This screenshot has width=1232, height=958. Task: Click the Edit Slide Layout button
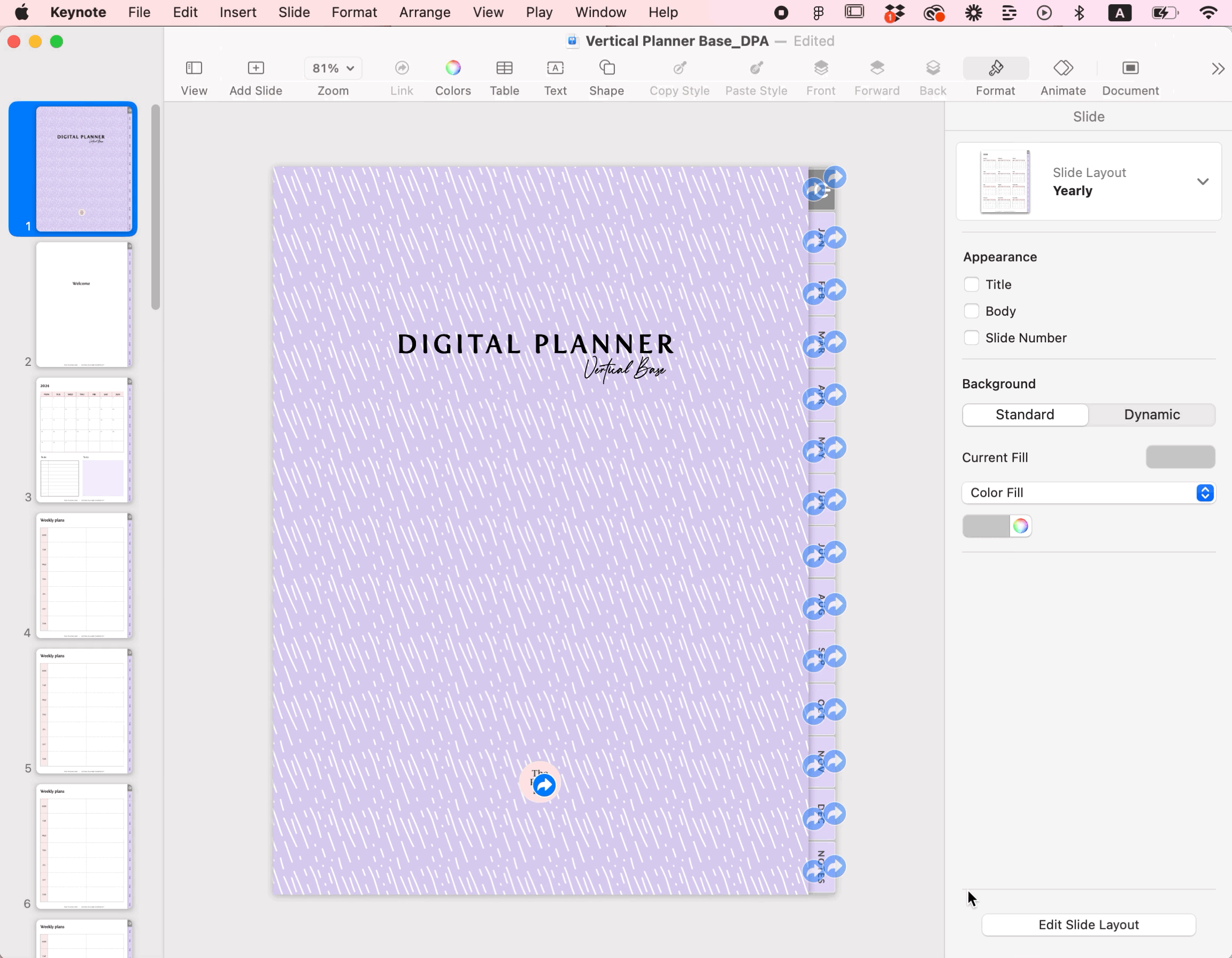1088,925
